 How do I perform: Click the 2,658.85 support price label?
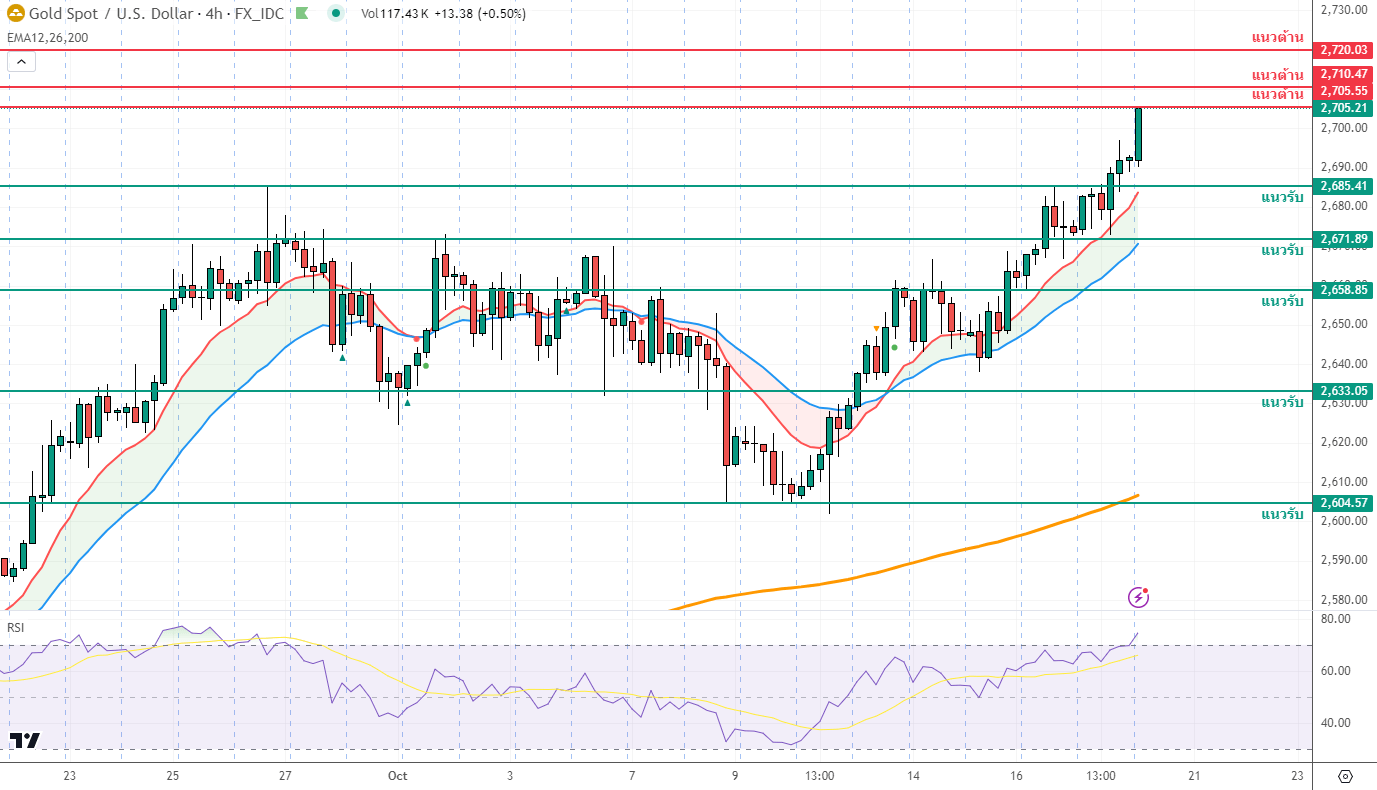tap(1343, 290)
